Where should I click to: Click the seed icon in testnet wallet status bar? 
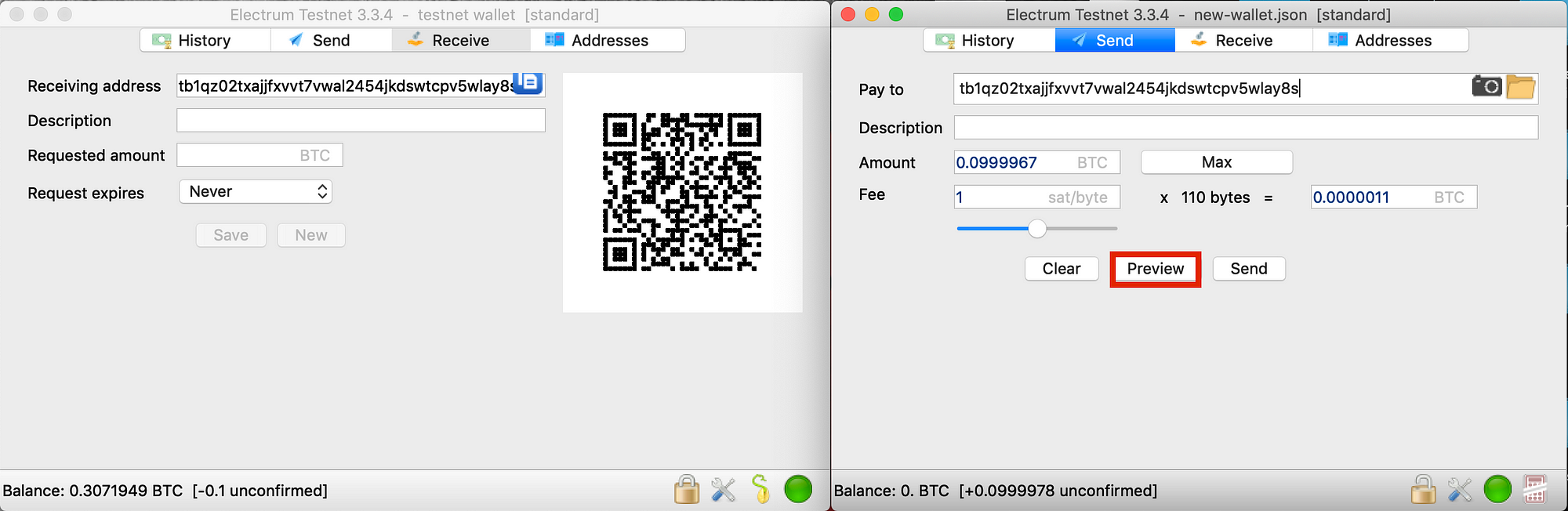point(760,489)
